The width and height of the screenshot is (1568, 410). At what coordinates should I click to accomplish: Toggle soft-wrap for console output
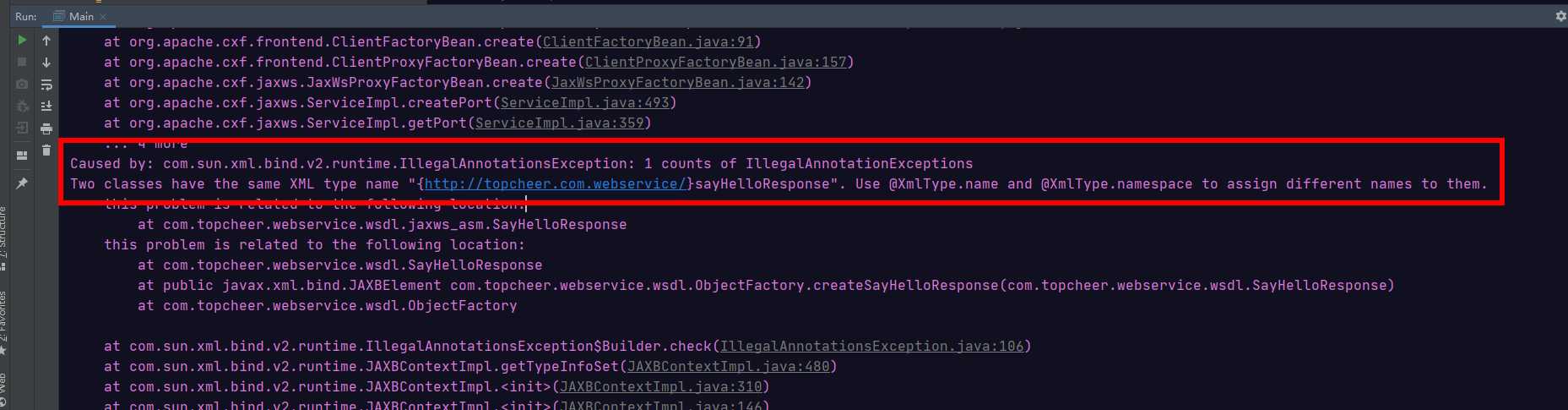click(x=46, y=84)
